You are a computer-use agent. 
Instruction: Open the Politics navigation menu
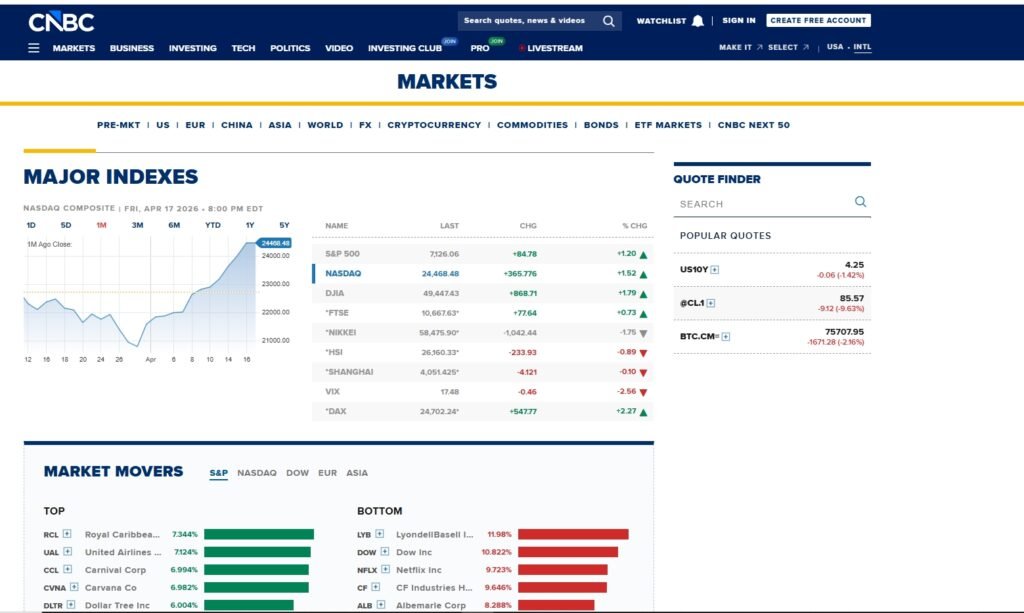(290, 48)
